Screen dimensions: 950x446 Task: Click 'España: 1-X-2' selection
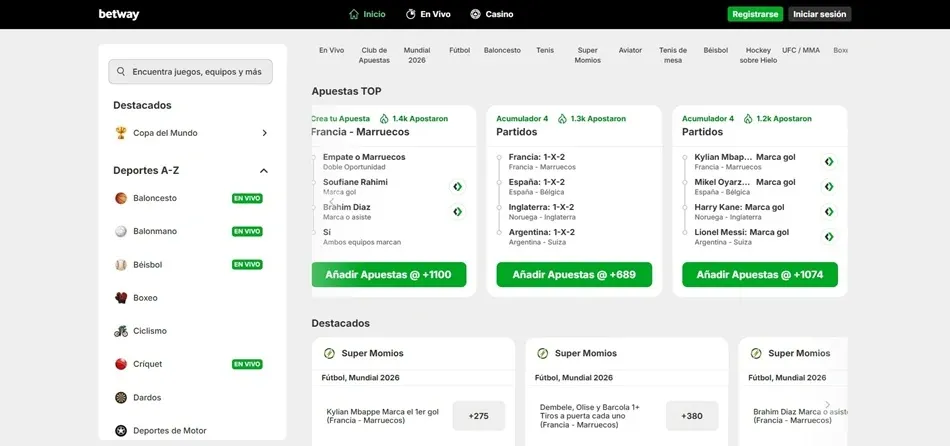click(x=537, y=182)
